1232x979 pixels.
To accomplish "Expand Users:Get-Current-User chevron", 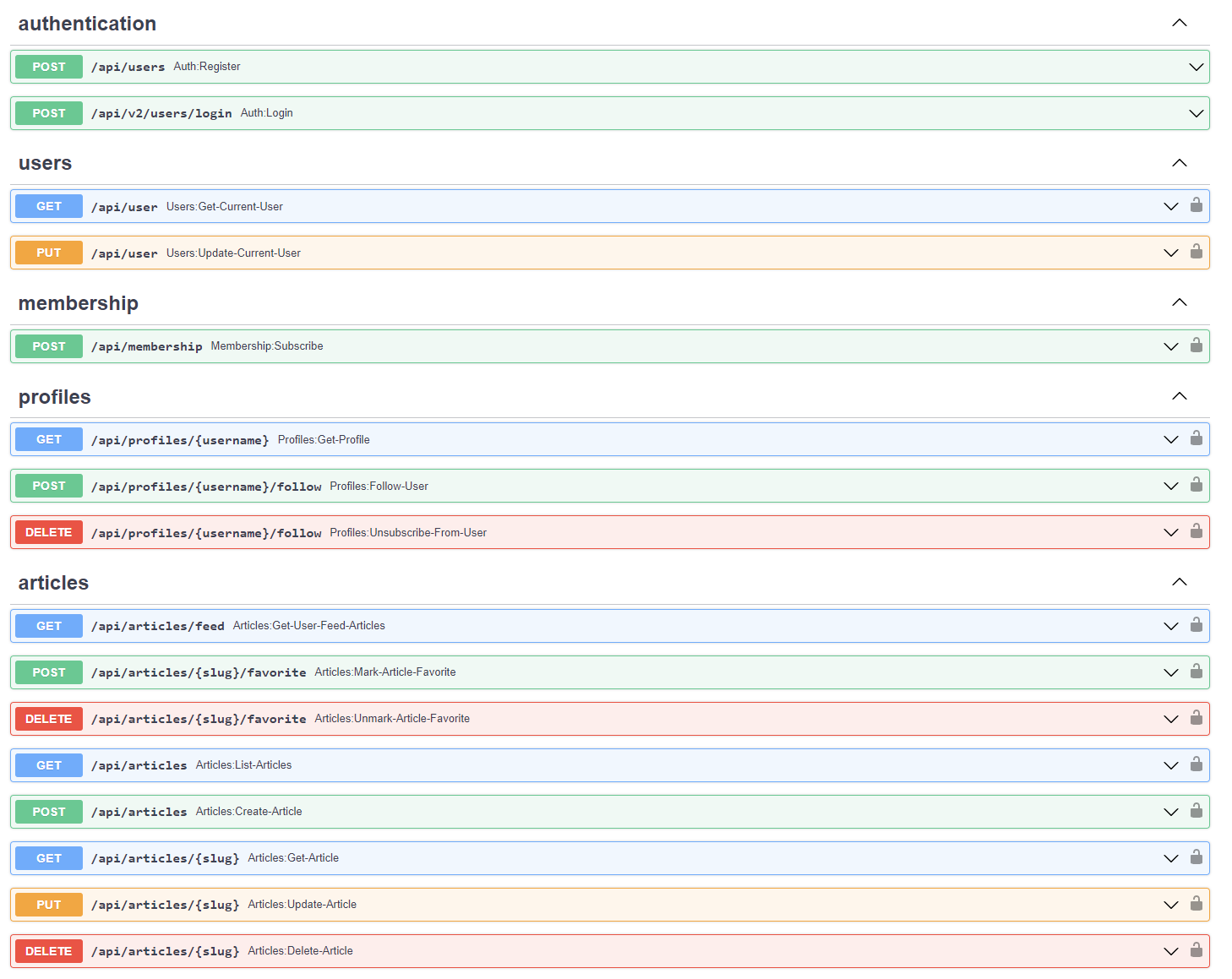I will [1171, 206].
